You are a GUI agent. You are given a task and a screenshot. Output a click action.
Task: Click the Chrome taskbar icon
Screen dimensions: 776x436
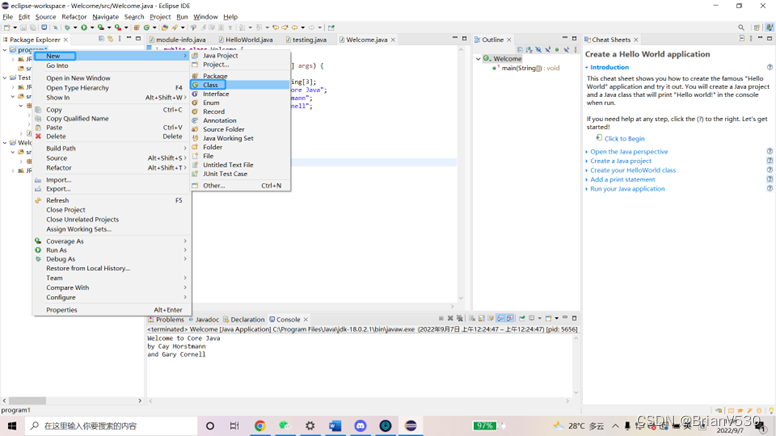coord(260,426)
